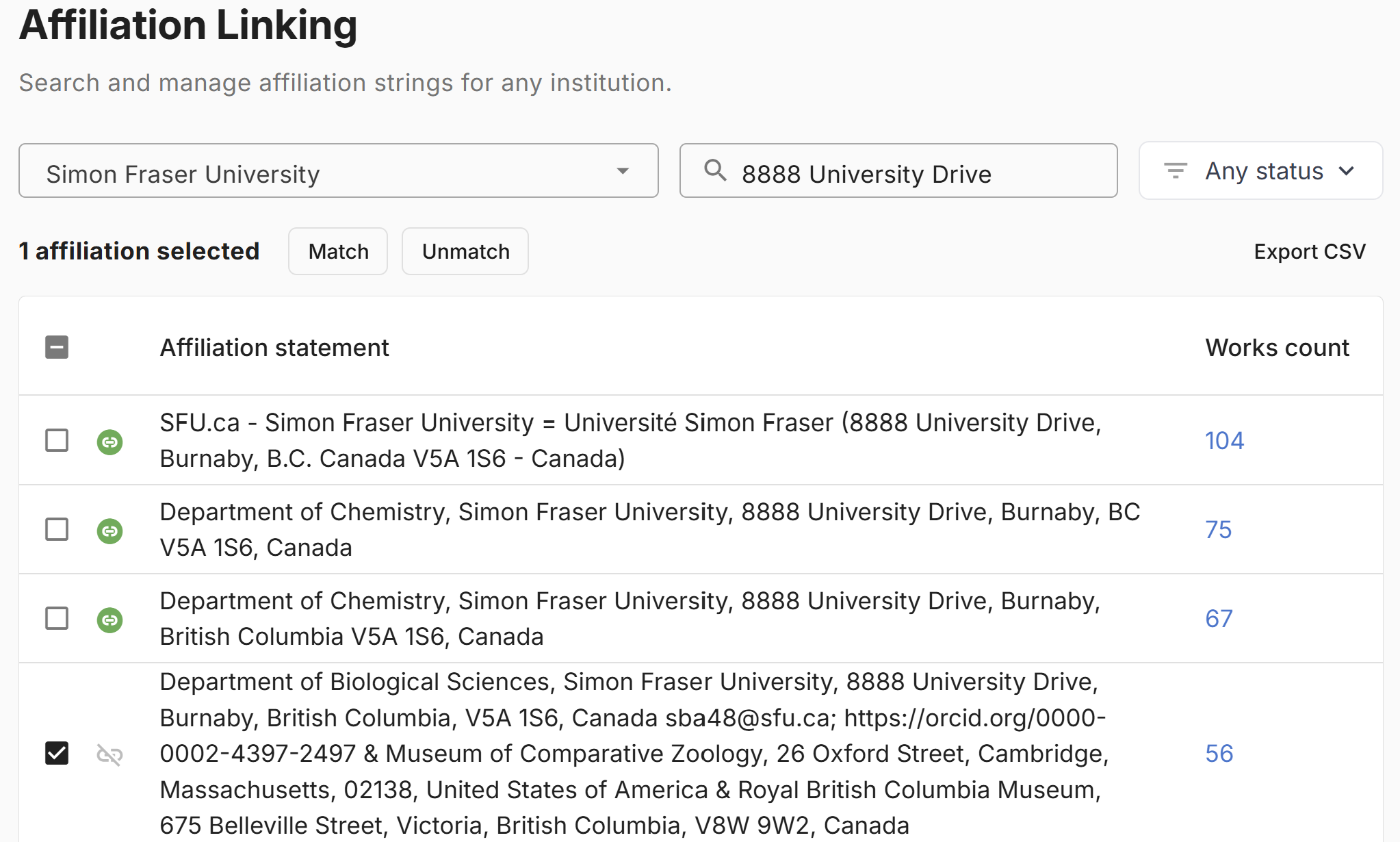Focus the 8888 University Drive search field
The width and height of the screenshot is (1400, 842).
point(898,170)
